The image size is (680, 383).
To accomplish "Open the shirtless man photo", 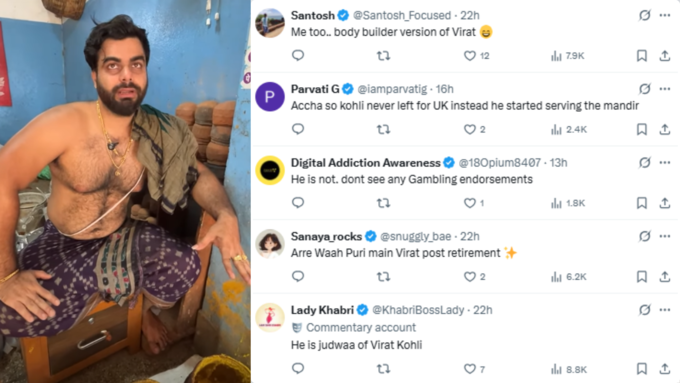I will point(125,191).
